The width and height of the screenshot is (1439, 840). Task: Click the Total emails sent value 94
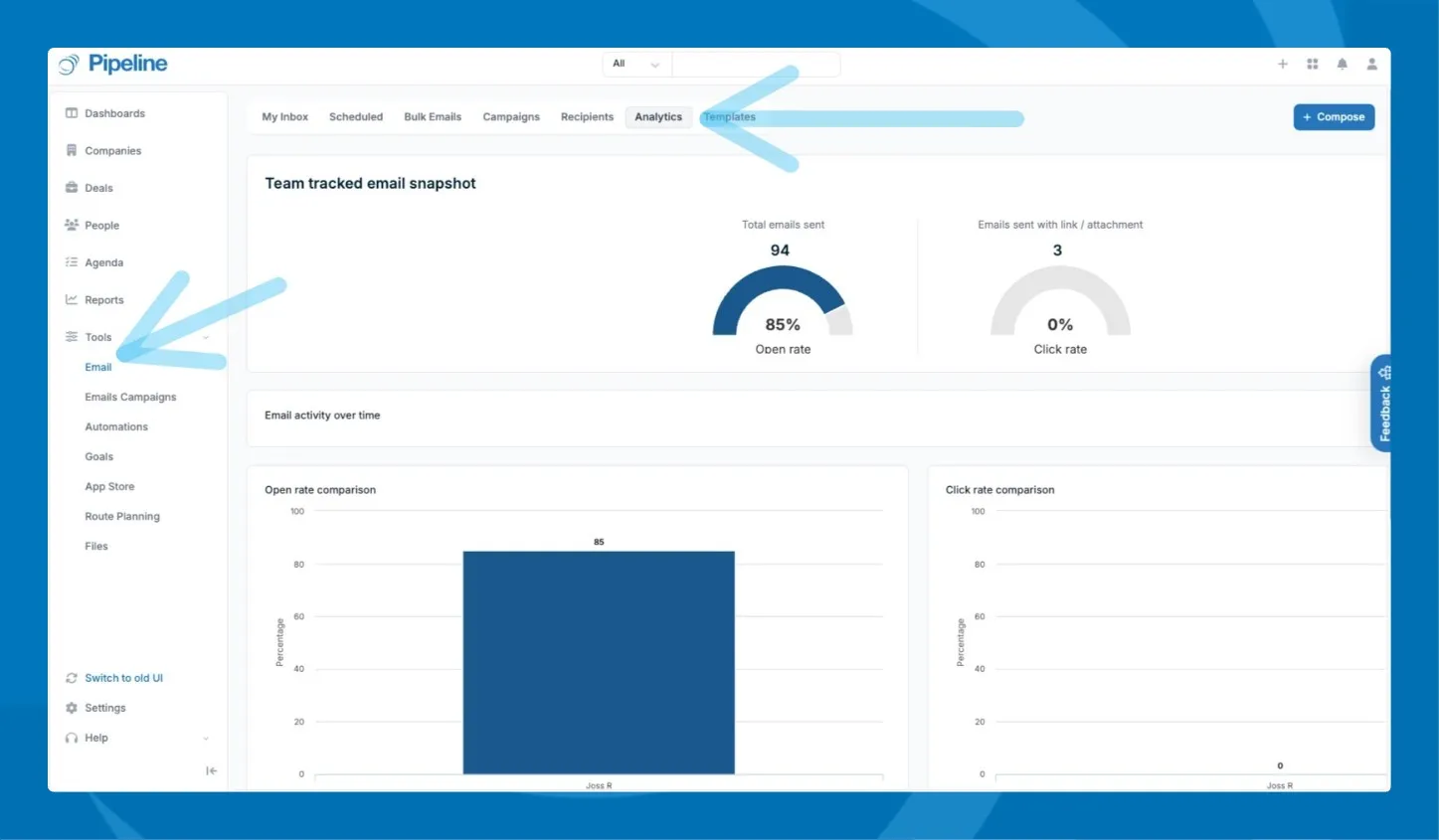[x=780, y=251]
